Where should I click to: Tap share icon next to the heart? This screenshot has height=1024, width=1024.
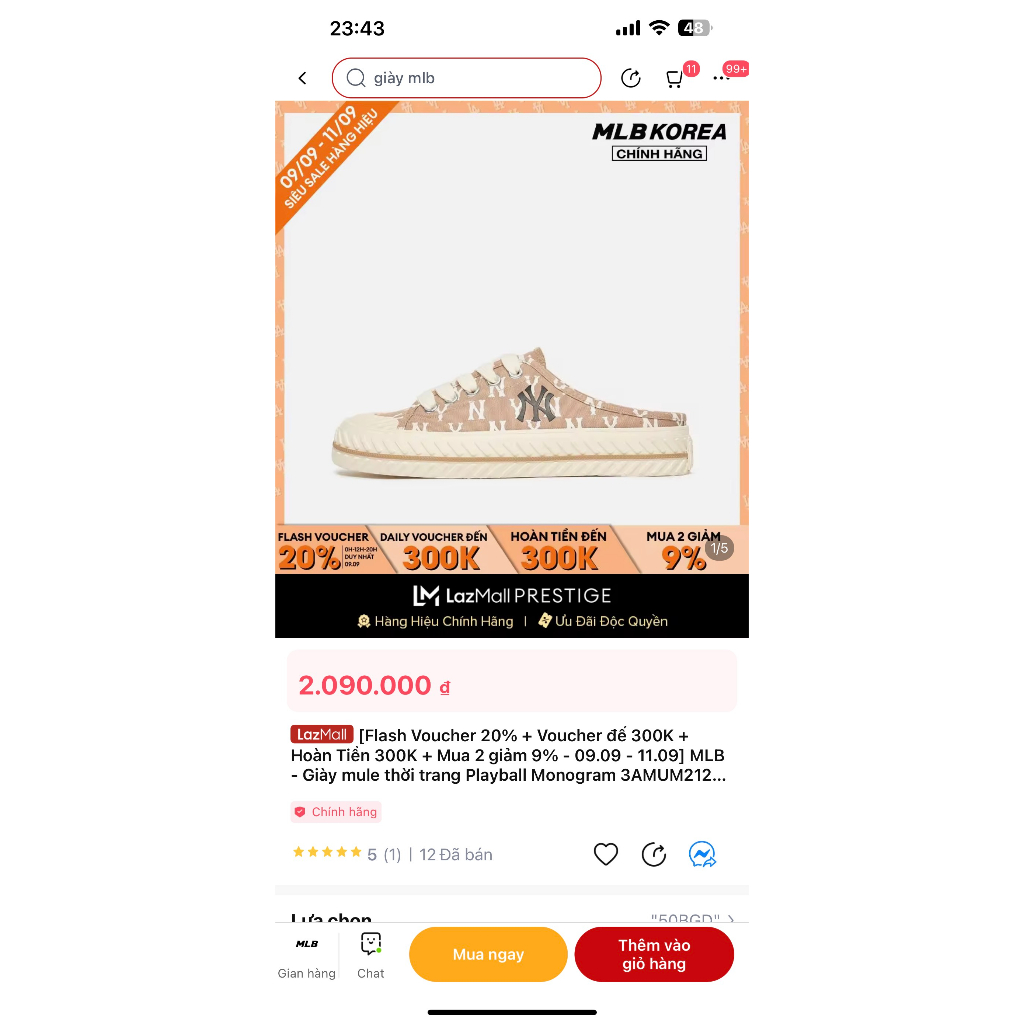coord(654,854)
